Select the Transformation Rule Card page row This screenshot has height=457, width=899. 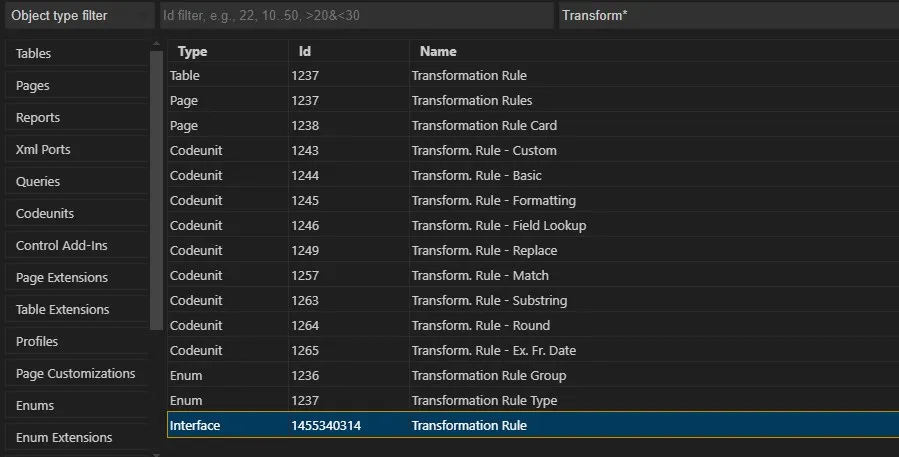533,126
